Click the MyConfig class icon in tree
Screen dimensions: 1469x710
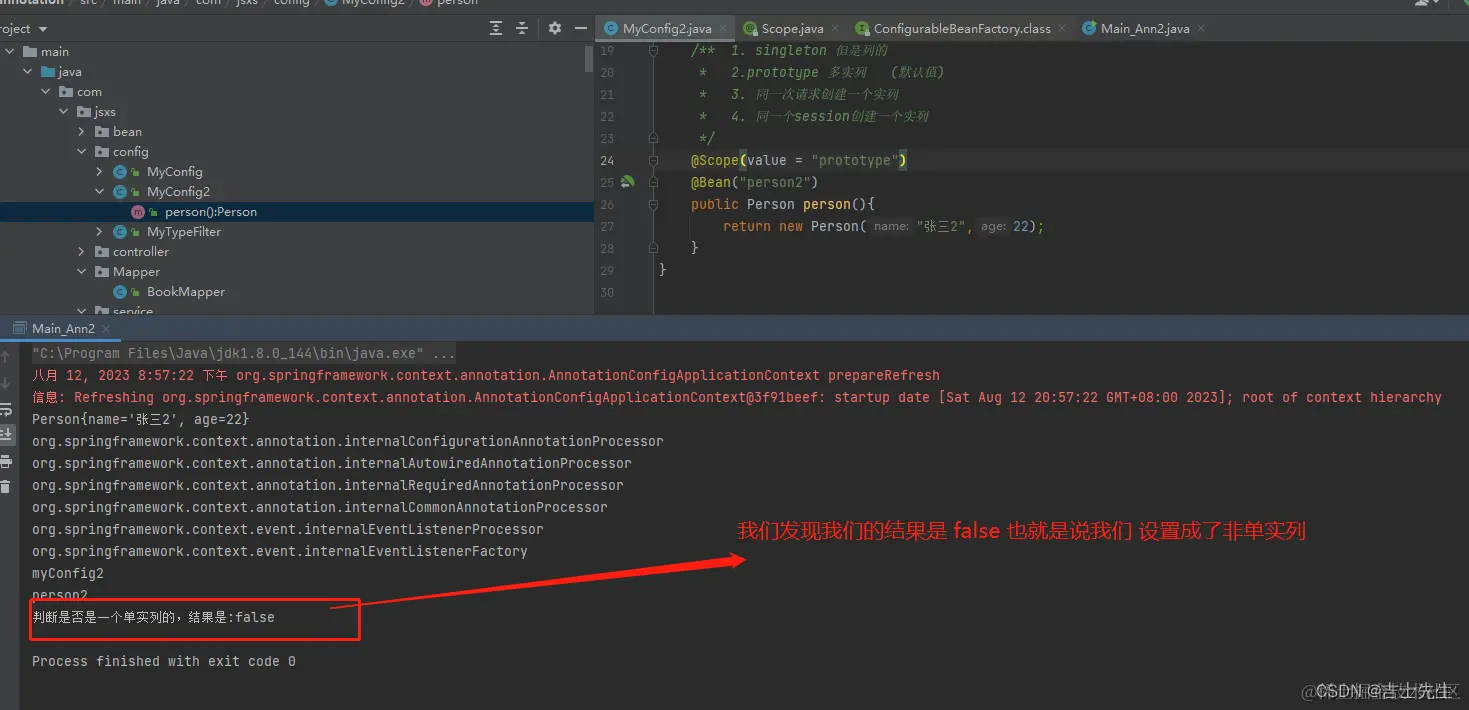(120, 172)
